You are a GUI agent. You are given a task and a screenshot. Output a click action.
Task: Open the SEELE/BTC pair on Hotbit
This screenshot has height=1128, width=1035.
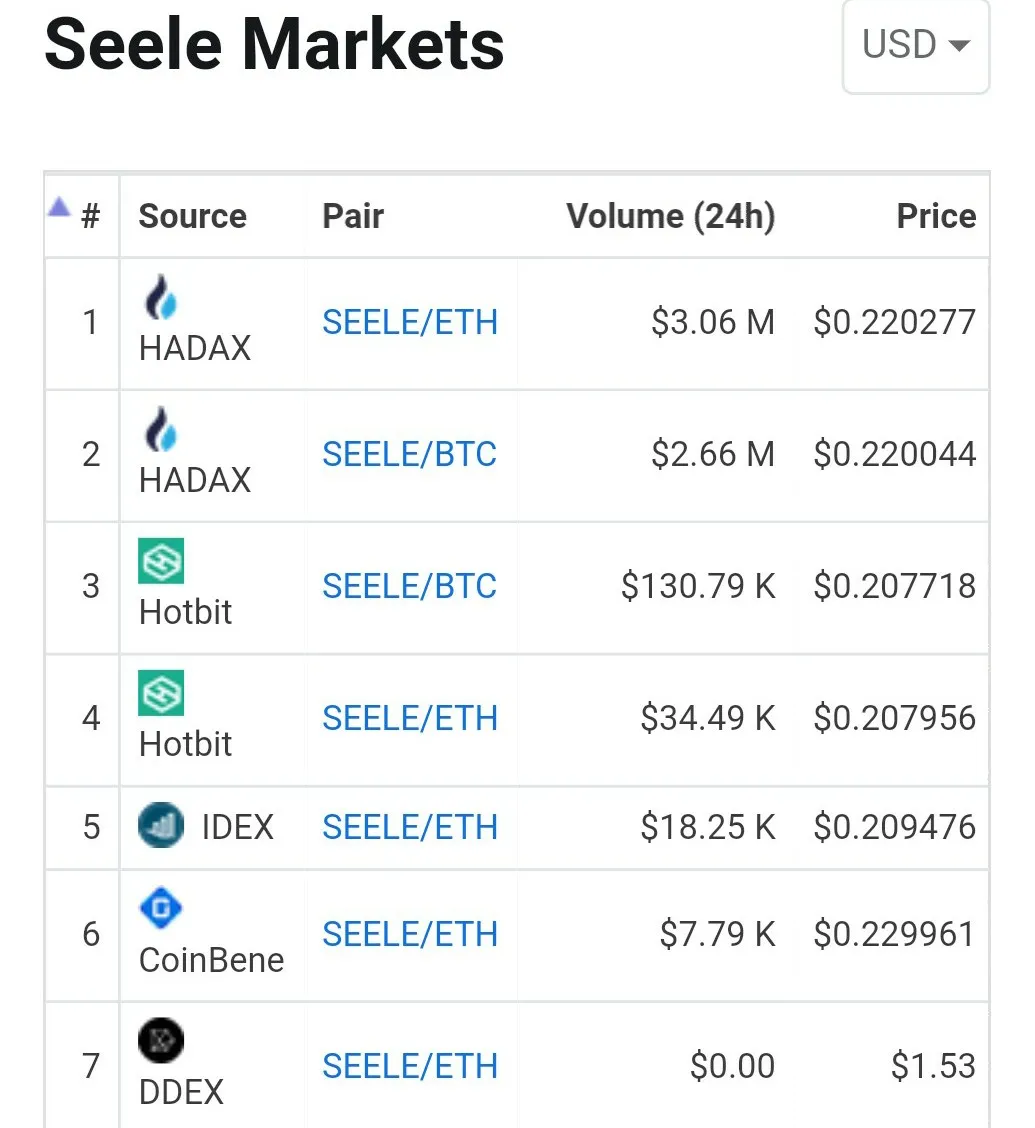pos(410,586)
